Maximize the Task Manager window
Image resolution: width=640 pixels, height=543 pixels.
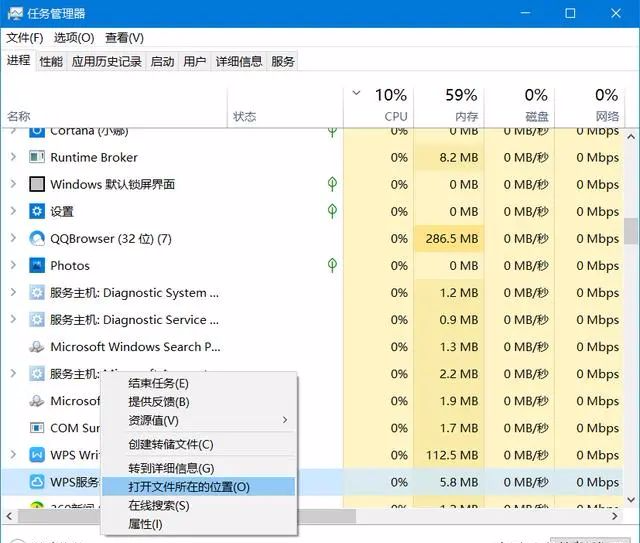(570, 13)
